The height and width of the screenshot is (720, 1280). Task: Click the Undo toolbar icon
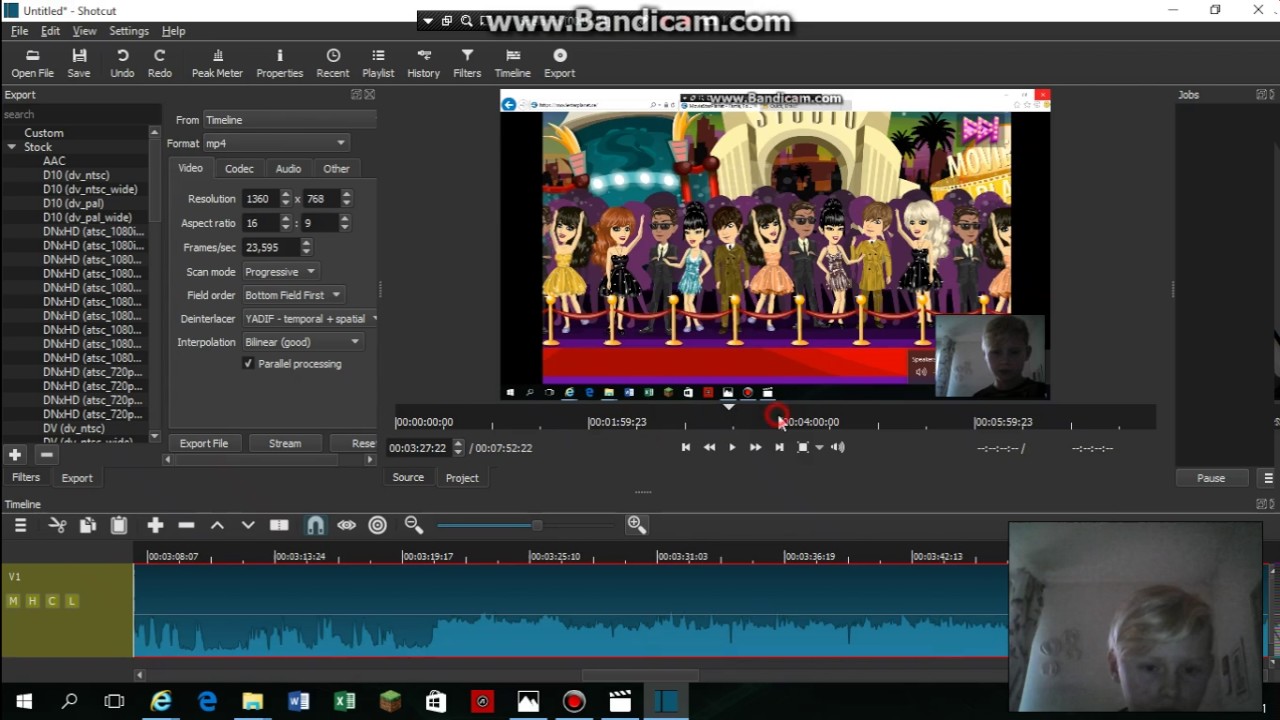coord(122,64)
